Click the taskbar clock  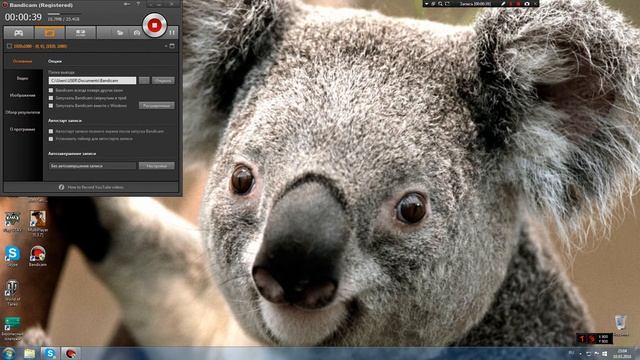coord(622,353)
